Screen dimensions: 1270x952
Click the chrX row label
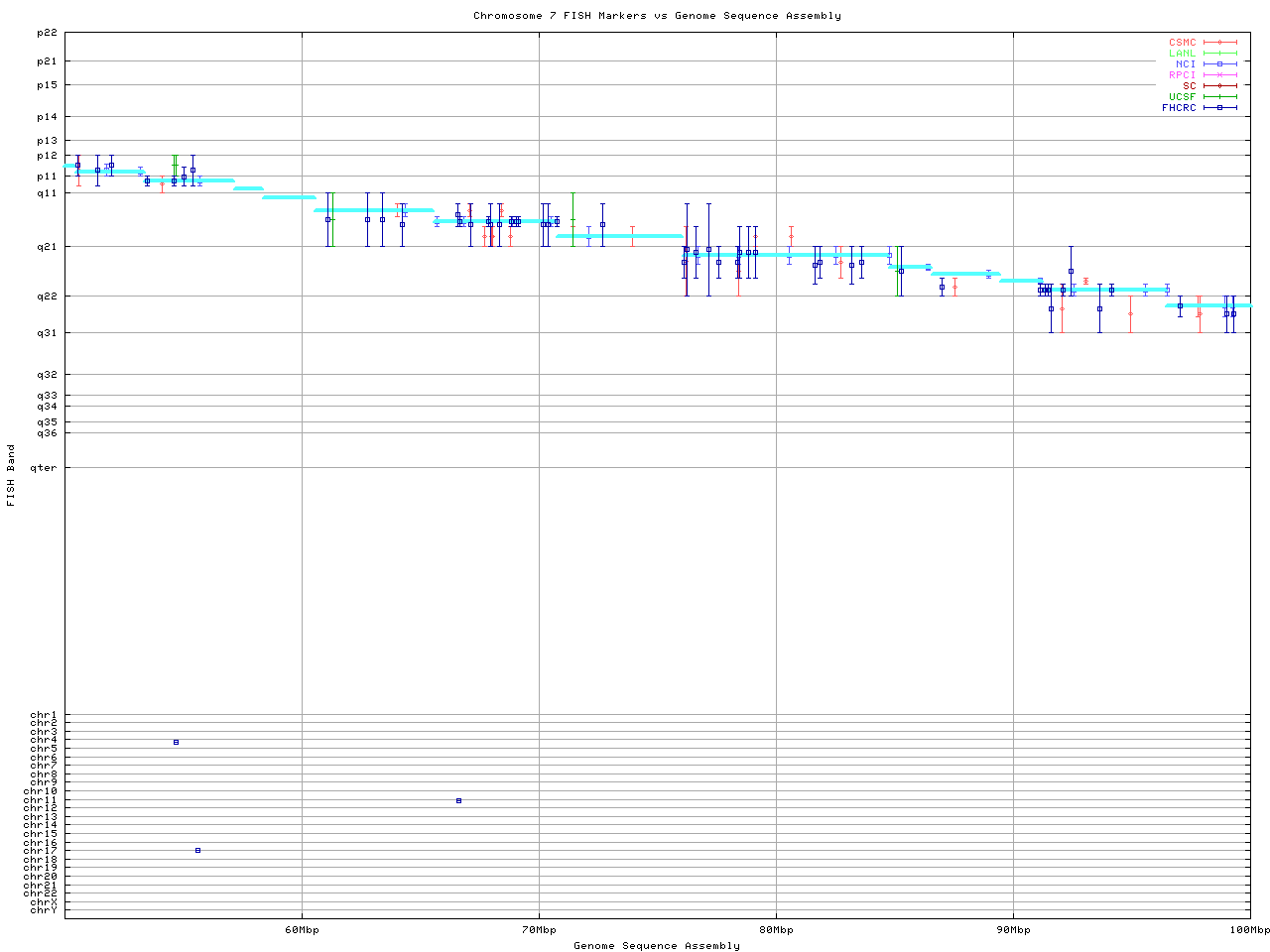tap(44, 901)
